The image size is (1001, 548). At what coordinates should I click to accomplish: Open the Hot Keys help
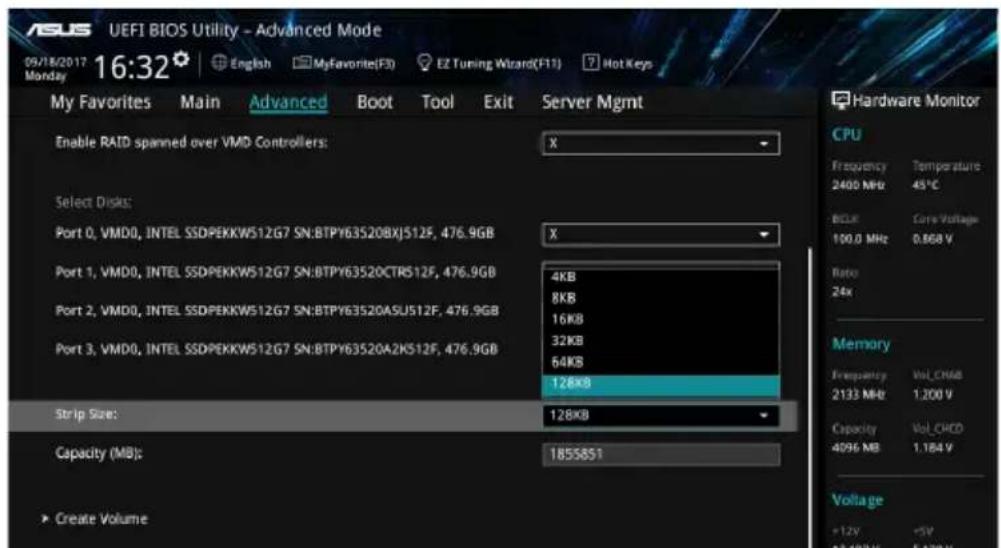(x=628, y=63)
